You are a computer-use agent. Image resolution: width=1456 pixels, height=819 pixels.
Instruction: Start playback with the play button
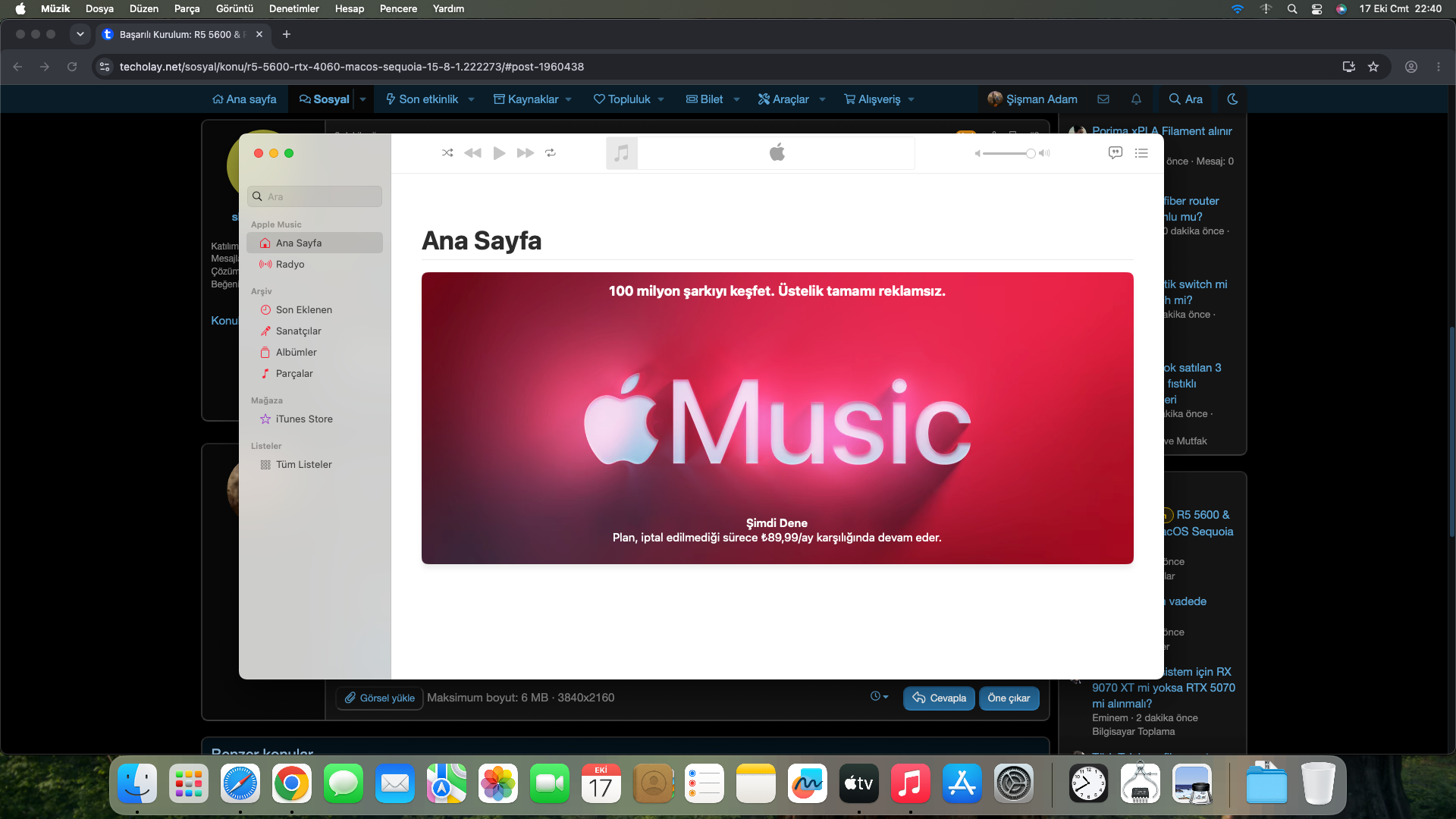pos(499,152)
